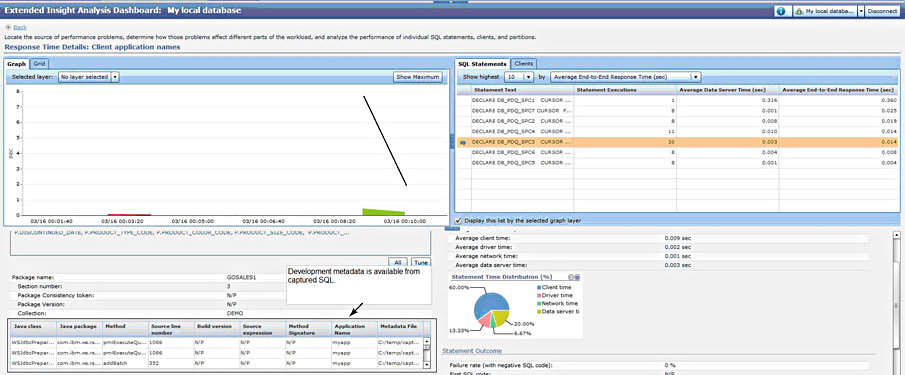Click the Client time legend swatch
This screenshot has height=375, width=905.
[x=539, y=287]
